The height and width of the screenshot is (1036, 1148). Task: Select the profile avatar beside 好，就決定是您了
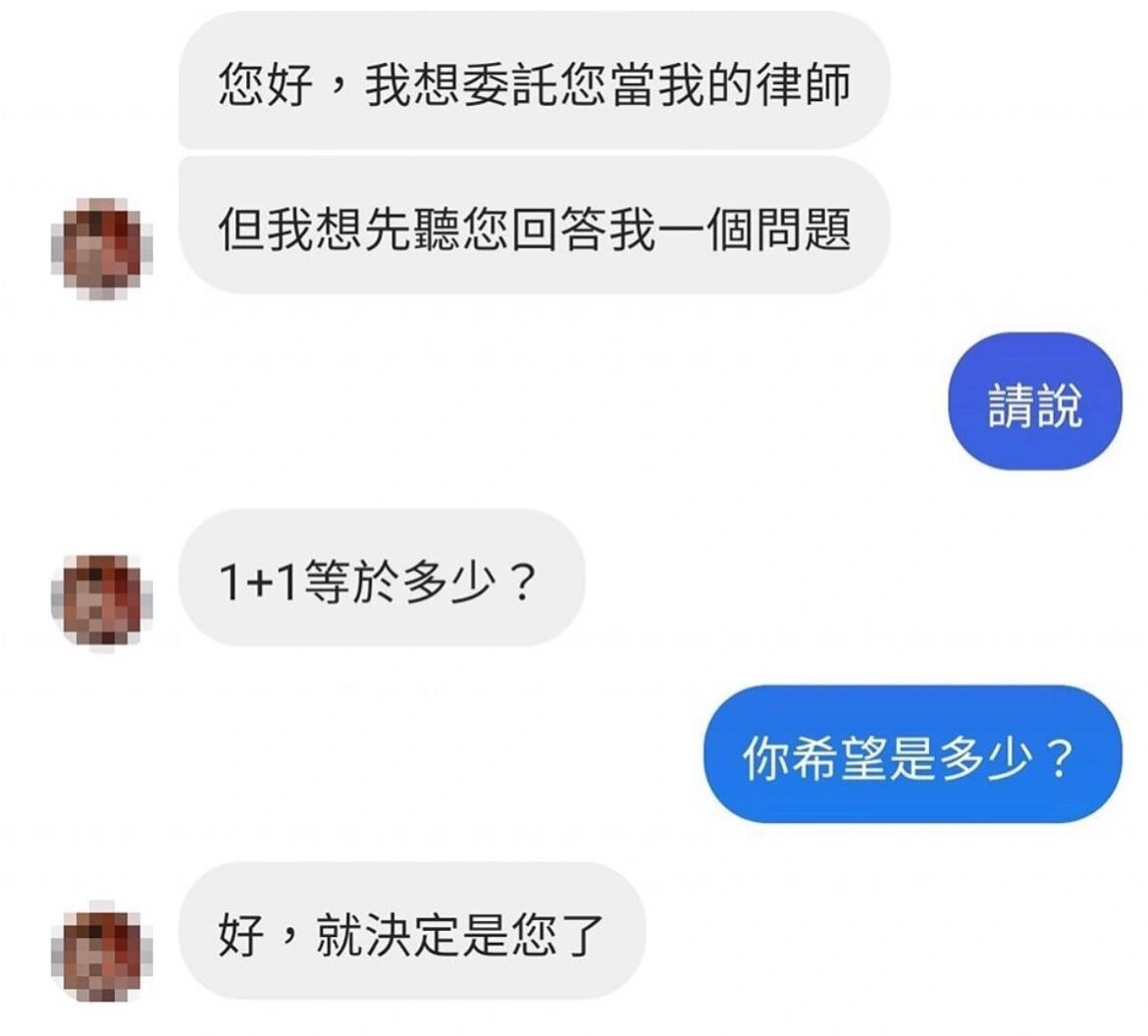coord(102,951)
